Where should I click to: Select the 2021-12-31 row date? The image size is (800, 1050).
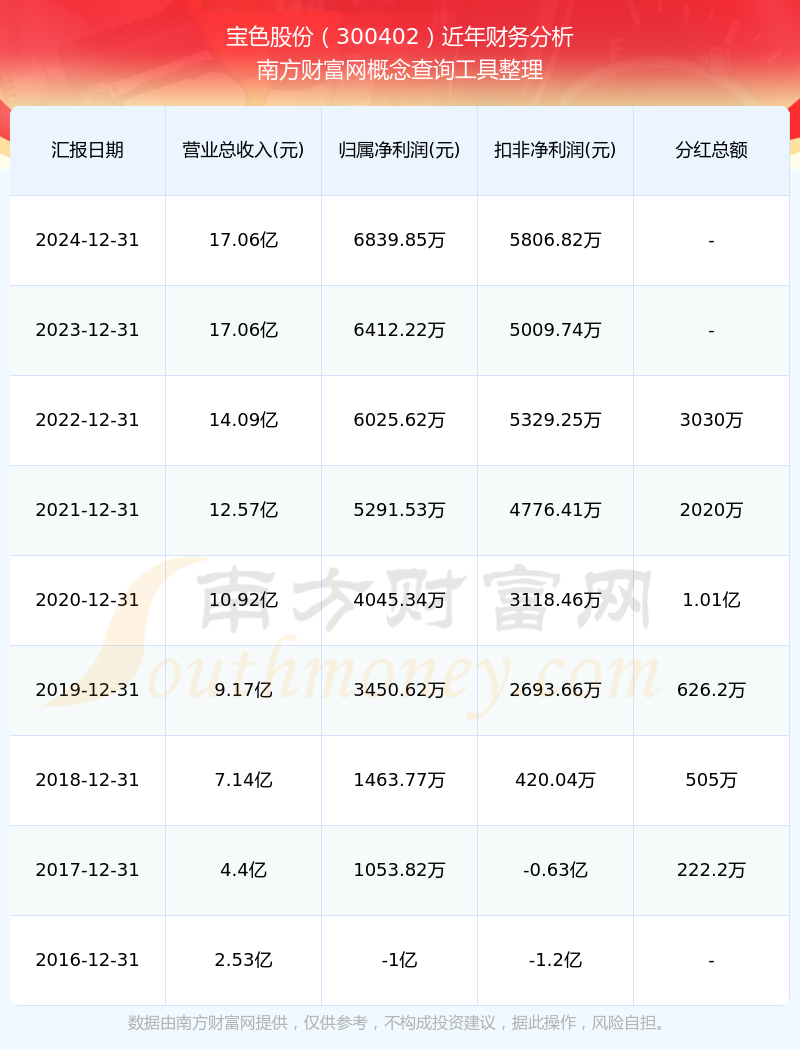pos(88,510)
